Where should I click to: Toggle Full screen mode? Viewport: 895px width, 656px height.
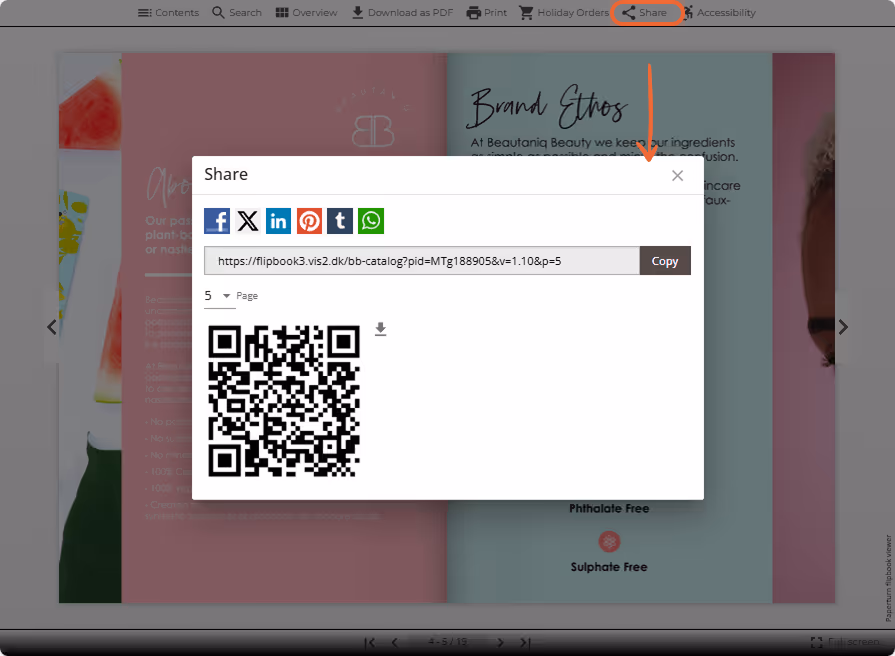pyautogui.click(x=845, y=642)
